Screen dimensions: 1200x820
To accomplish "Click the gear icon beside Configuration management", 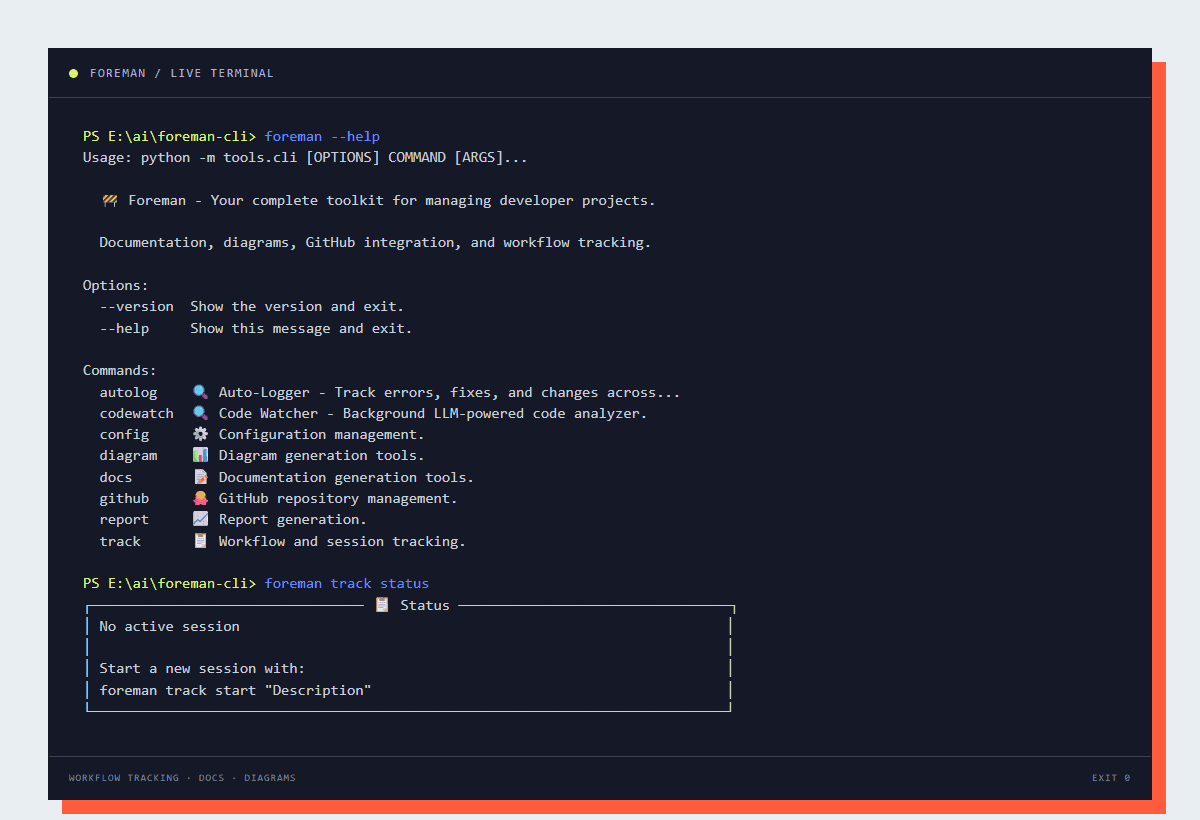I will (x=200, y=434).
